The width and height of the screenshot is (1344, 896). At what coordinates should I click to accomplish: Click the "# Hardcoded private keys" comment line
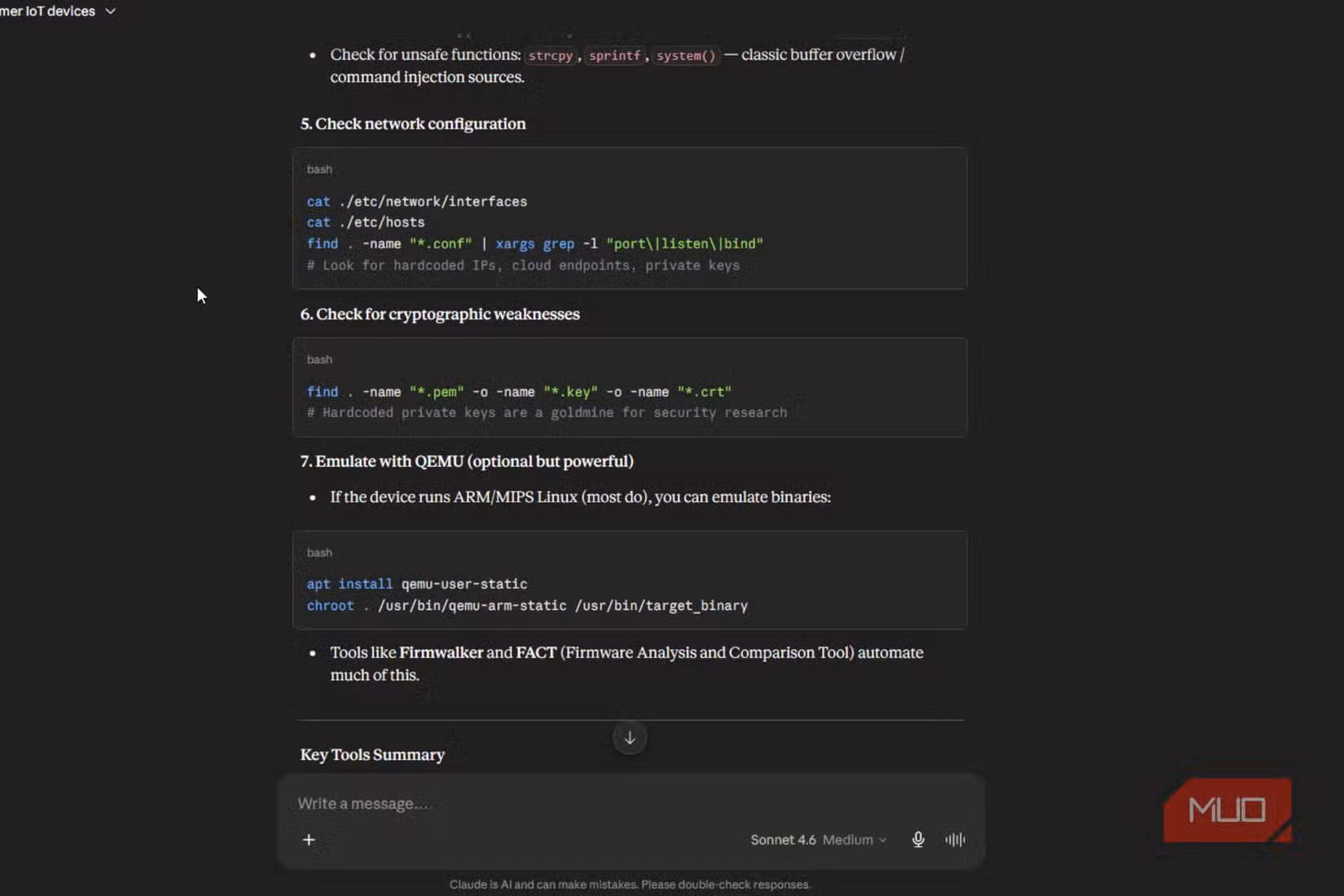pyautogui.click(x=547, y=413)
